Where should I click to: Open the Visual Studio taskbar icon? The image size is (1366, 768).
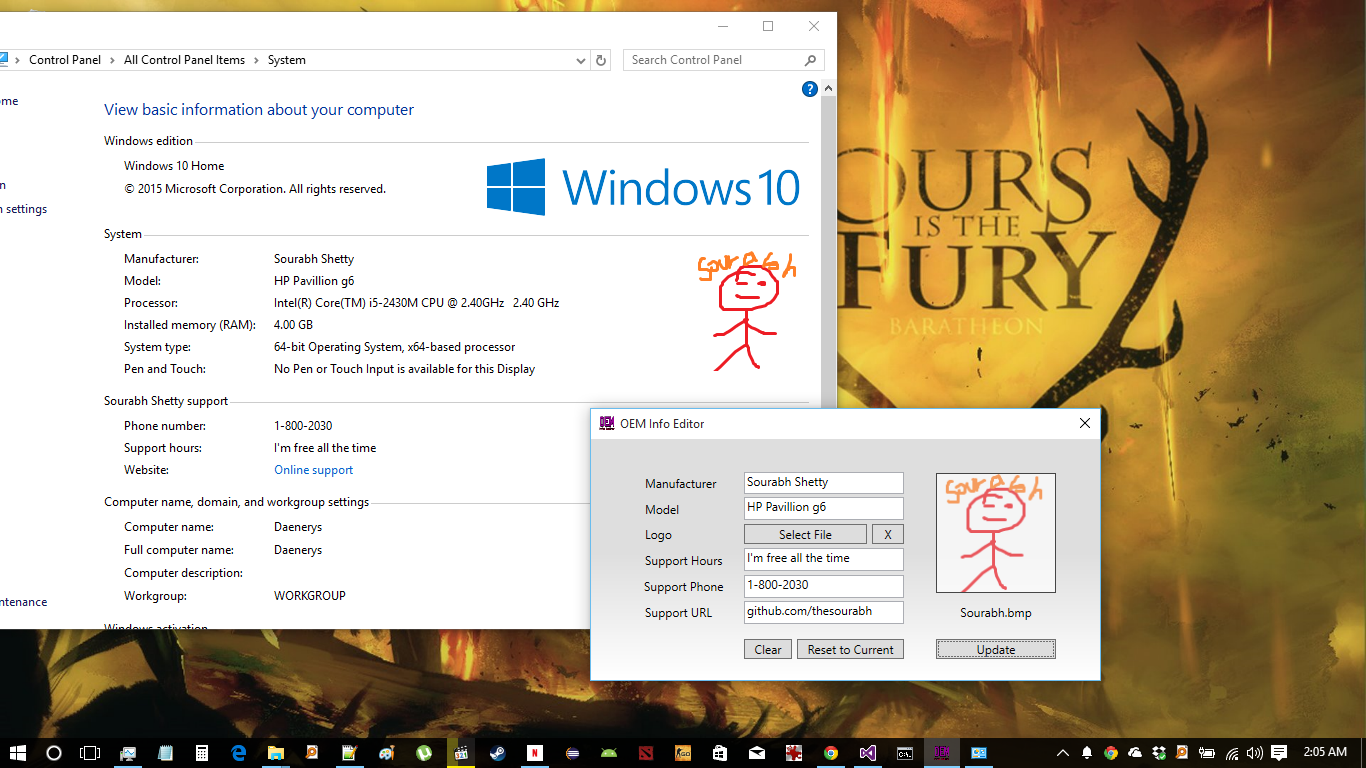867,753
